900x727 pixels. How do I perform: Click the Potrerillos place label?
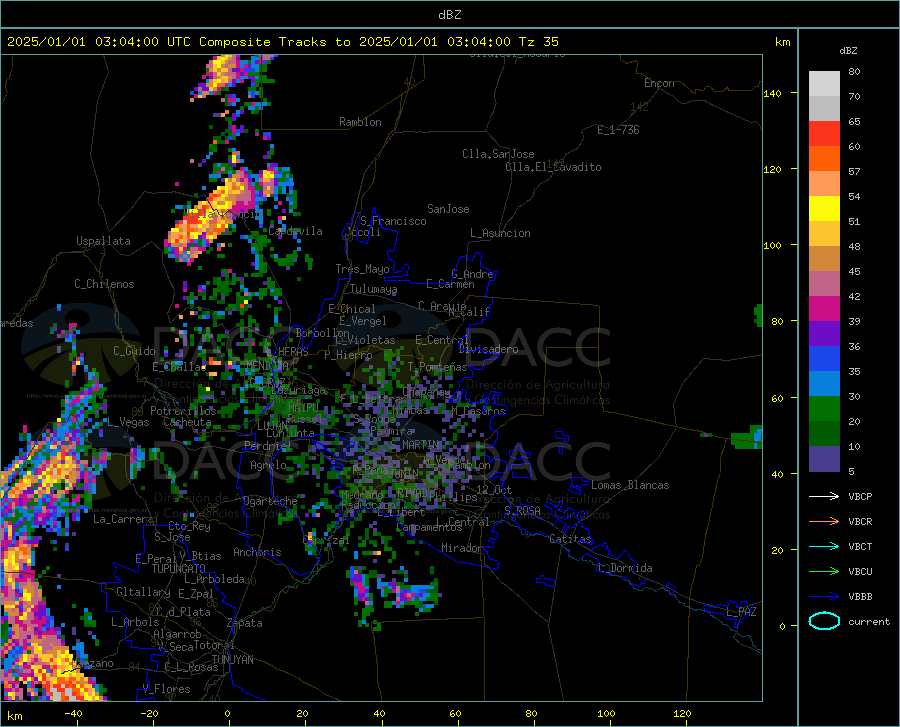click(x=183, y=411)
